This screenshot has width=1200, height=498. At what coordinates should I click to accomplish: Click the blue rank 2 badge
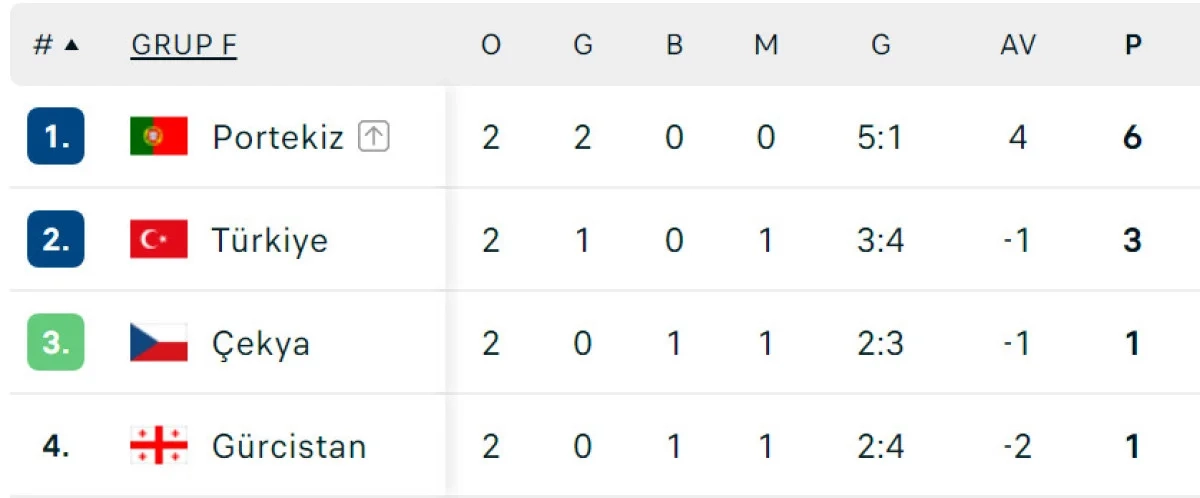coord(56,240)
